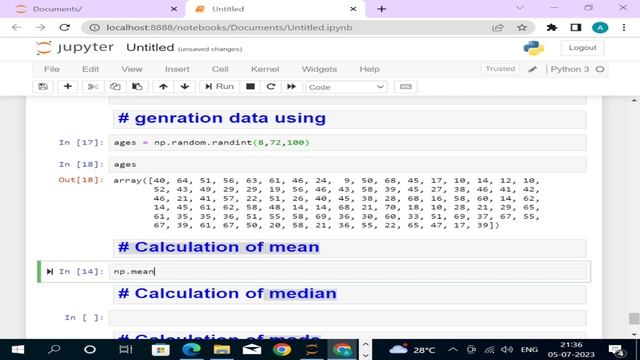Open the File menu

pos(52,69)
